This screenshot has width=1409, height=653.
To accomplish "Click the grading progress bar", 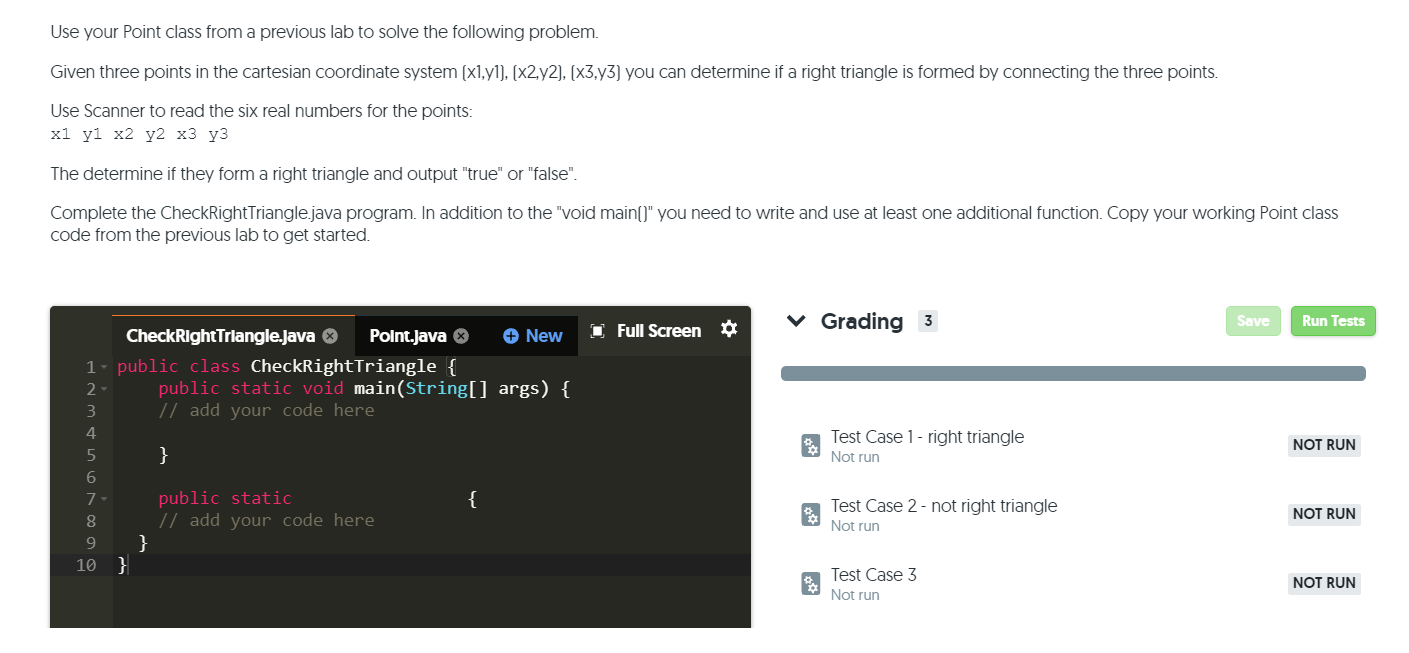I will [1073, 372].
